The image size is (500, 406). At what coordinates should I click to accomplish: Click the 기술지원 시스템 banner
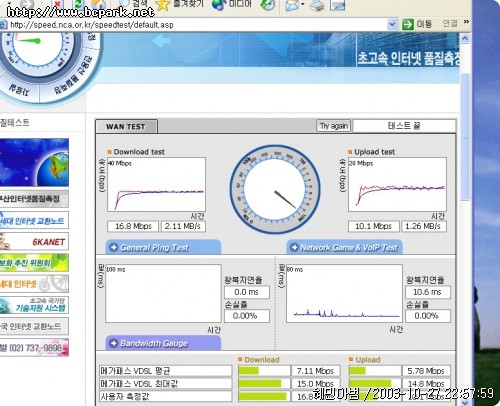point(34,305)
